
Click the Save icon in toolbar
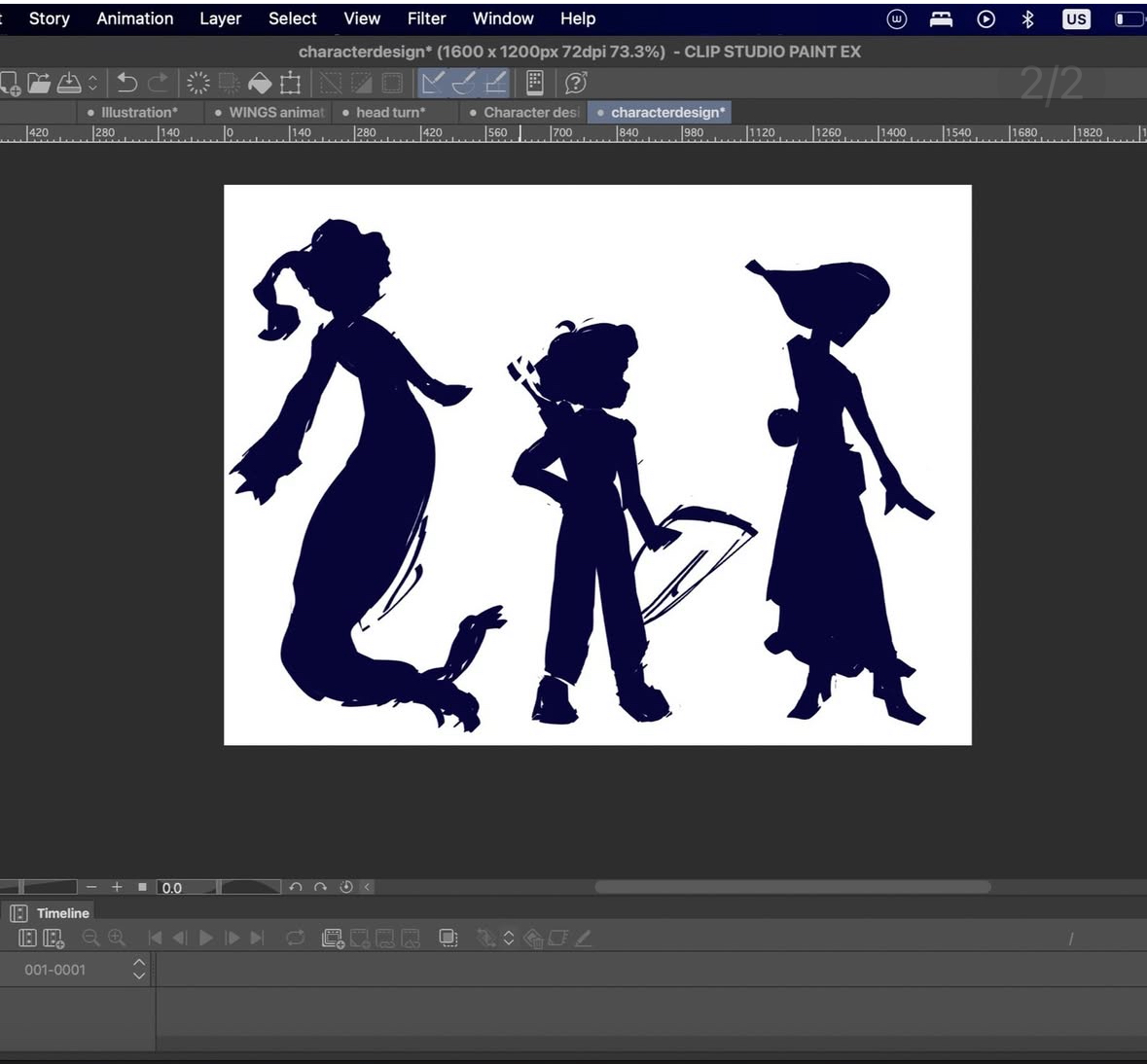(68, 84)
